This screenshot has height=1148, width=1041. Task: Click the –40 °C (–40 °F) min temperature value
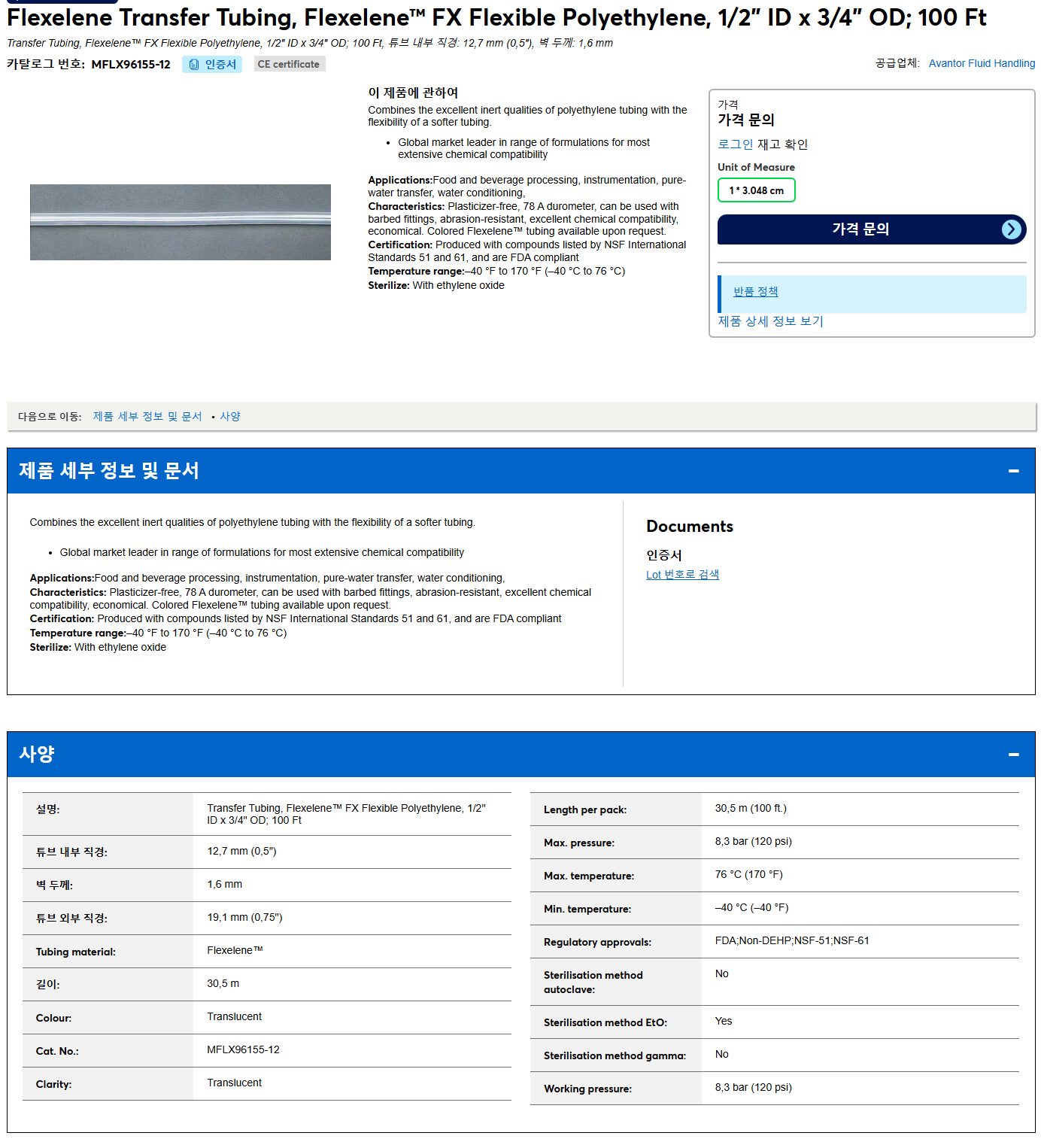751,908
